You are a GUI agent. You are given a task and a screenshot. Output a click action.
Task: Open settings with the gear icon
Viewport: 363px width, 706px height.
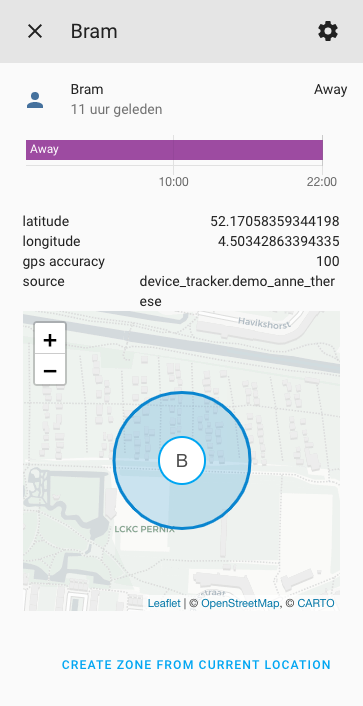click(328, 32)
